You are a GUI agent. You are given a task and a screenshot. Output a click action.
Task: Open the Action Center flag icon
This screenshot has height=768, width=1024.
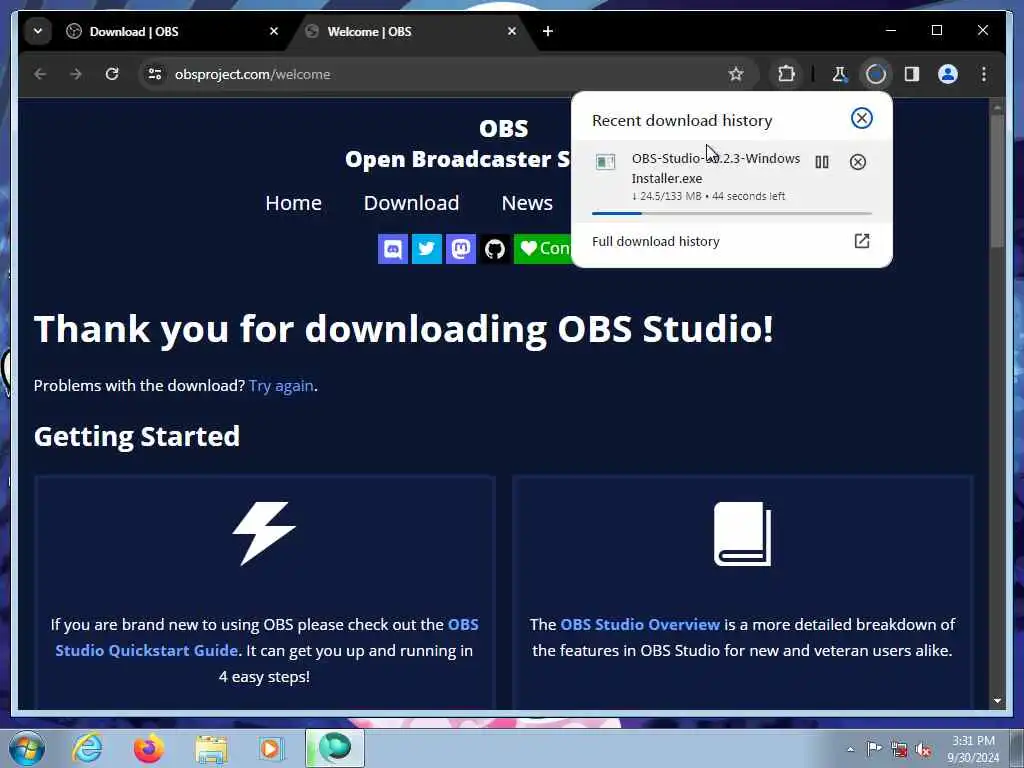(x=874, y=749)
